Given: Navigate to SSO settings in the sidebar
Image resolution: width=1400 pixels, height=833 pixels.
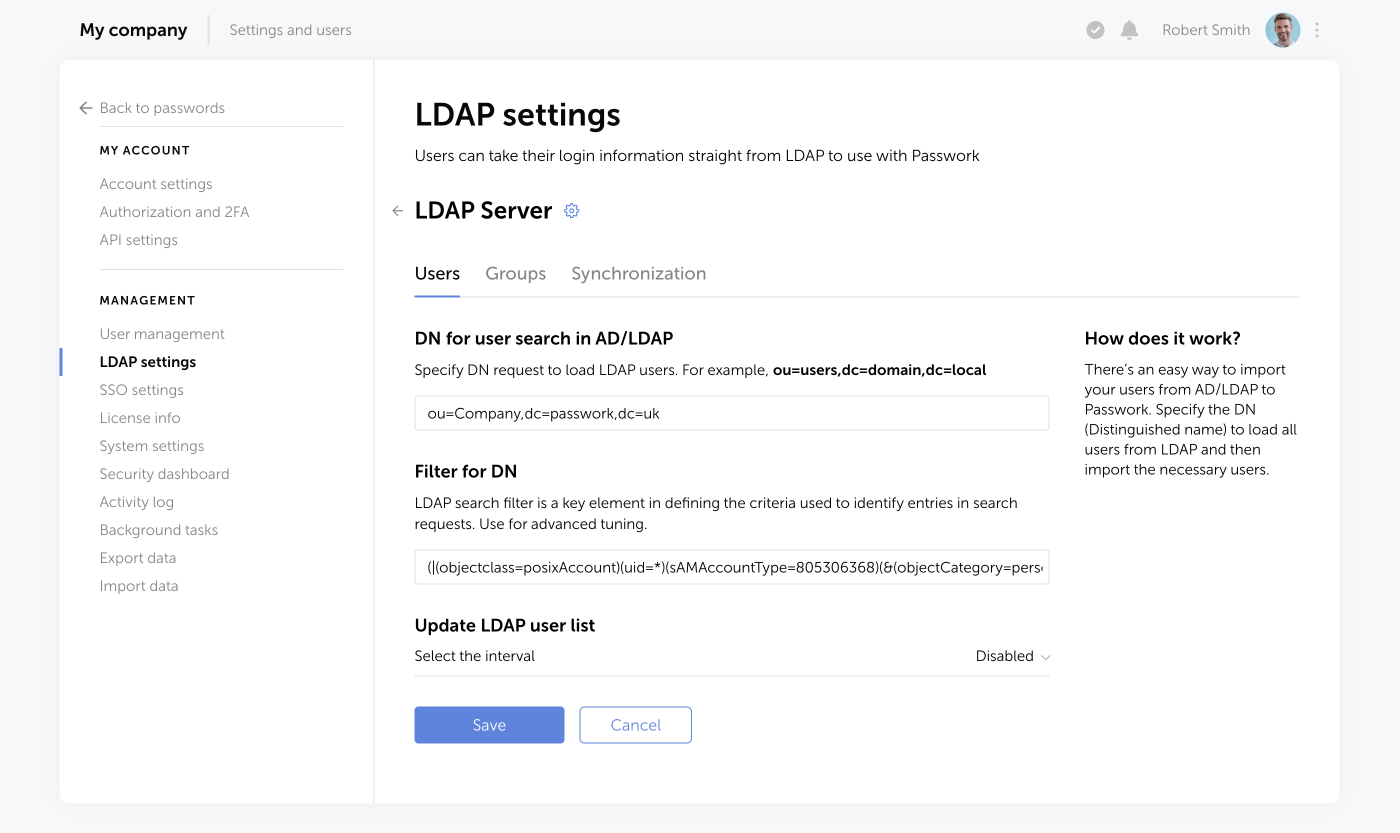Looking at the screenshot, I should [x=141, y=389].
